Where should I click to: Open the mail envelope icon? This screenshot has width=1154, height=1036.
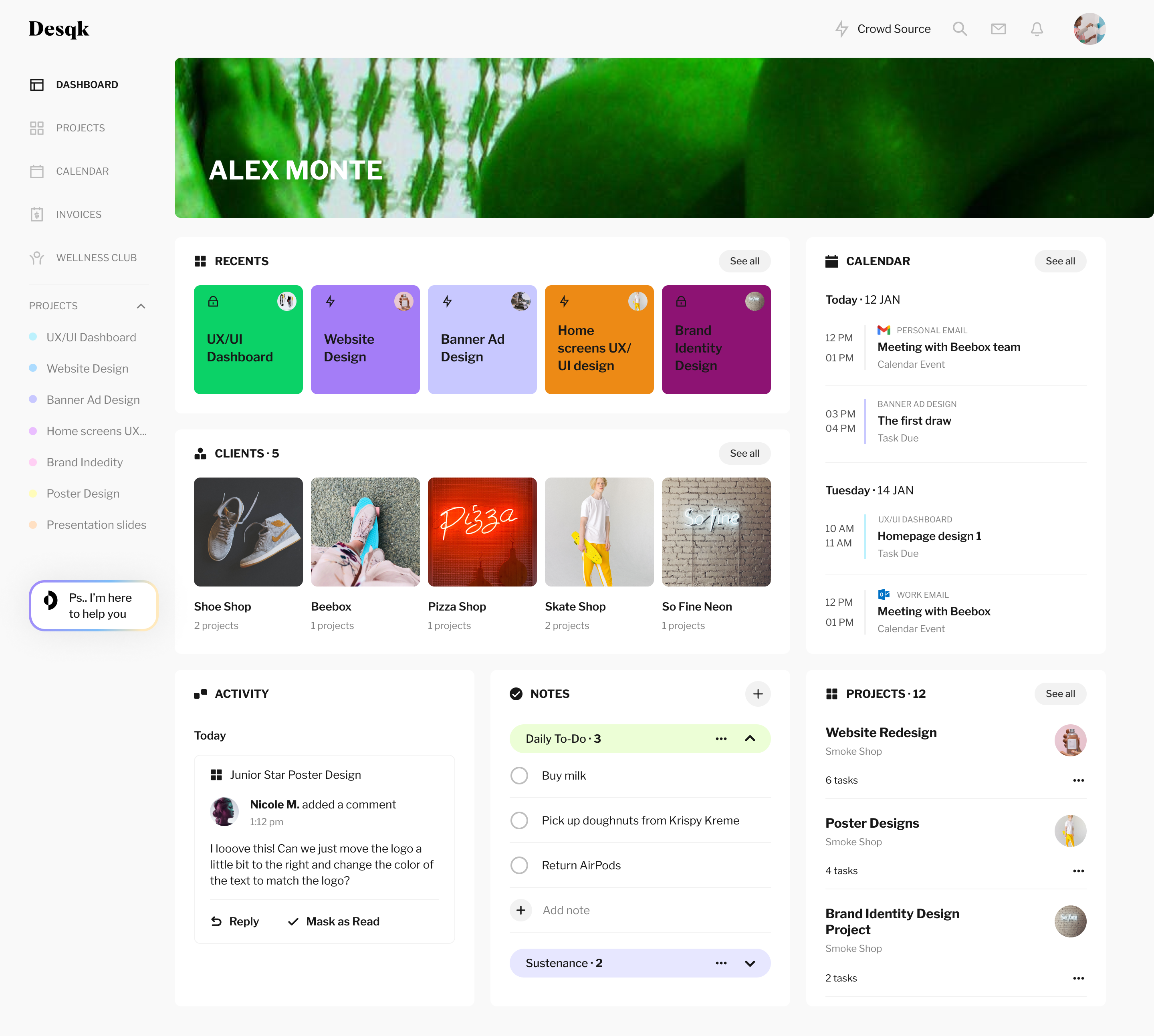click(x=999, y=28)
